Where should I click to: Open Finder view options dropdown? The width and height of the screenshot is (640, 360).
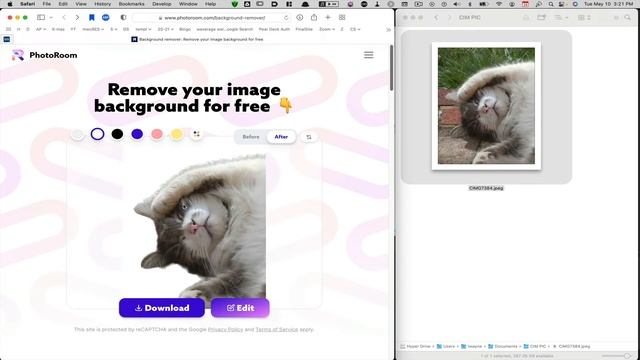(584, 18)
